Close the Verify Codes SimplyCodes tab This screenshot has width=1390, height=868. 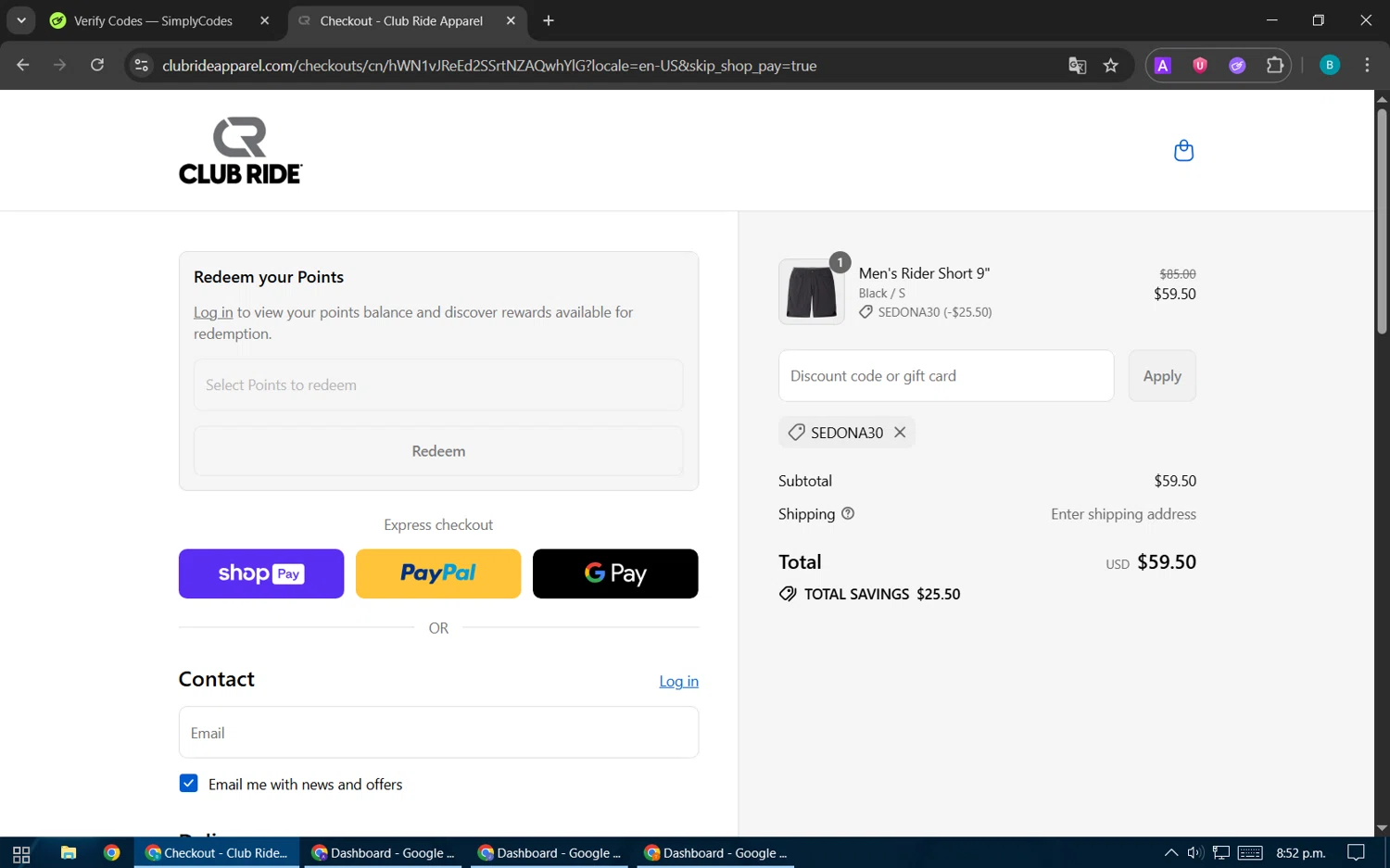pyautogui.click(x=265, y=20)
